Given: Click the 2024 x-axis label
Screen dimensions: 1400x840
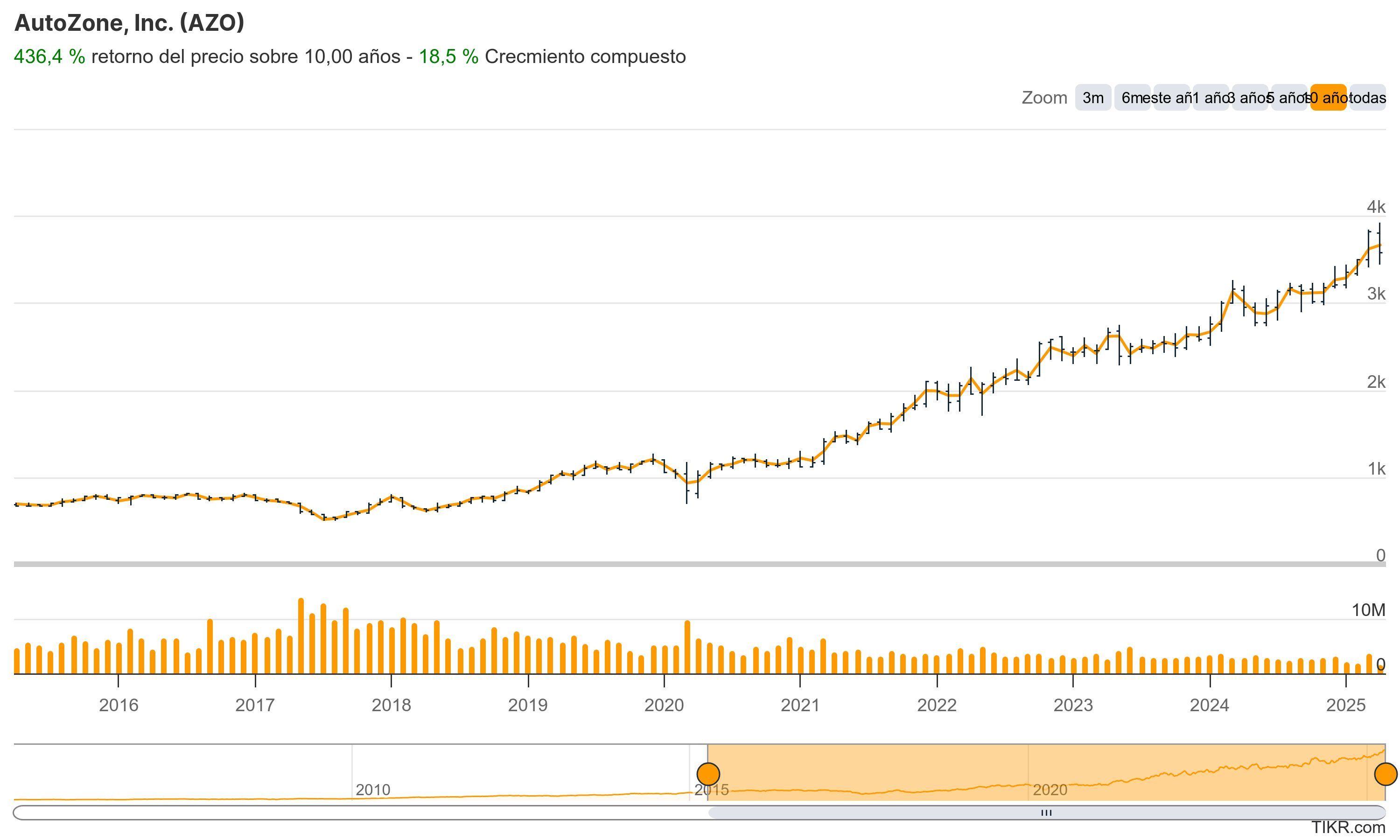Looking at the screenshot, I should point(1209,705).
